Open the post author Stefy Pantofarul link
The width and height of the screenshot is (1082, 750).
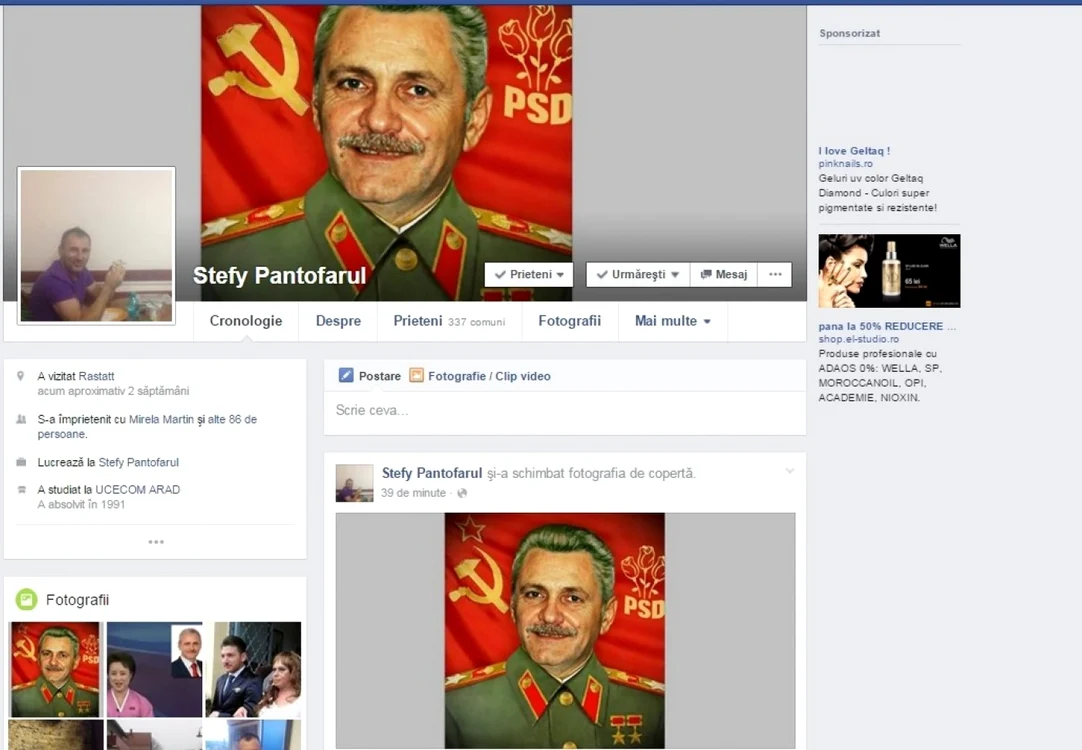tap(432, 473)
